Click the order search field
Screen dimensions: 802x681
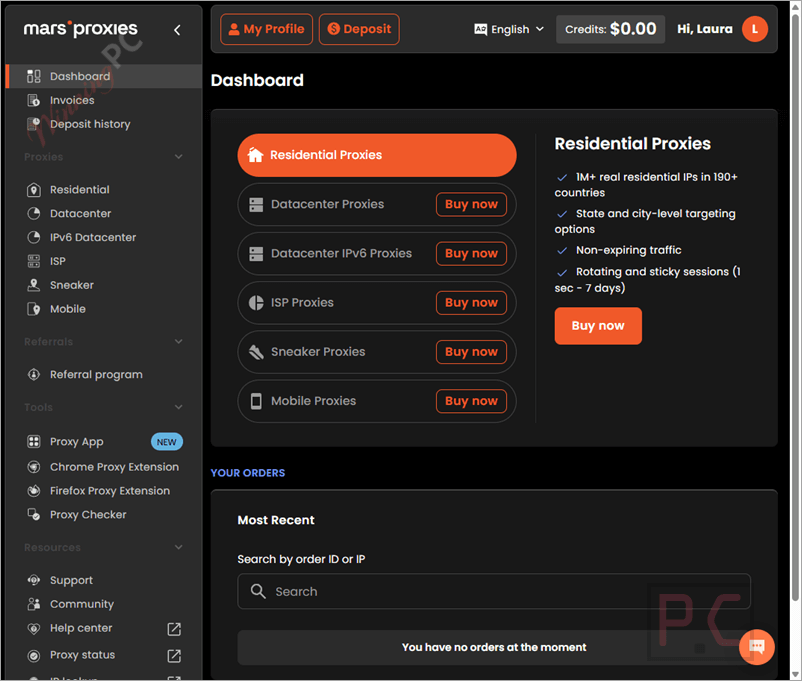[x=494, y=591]
